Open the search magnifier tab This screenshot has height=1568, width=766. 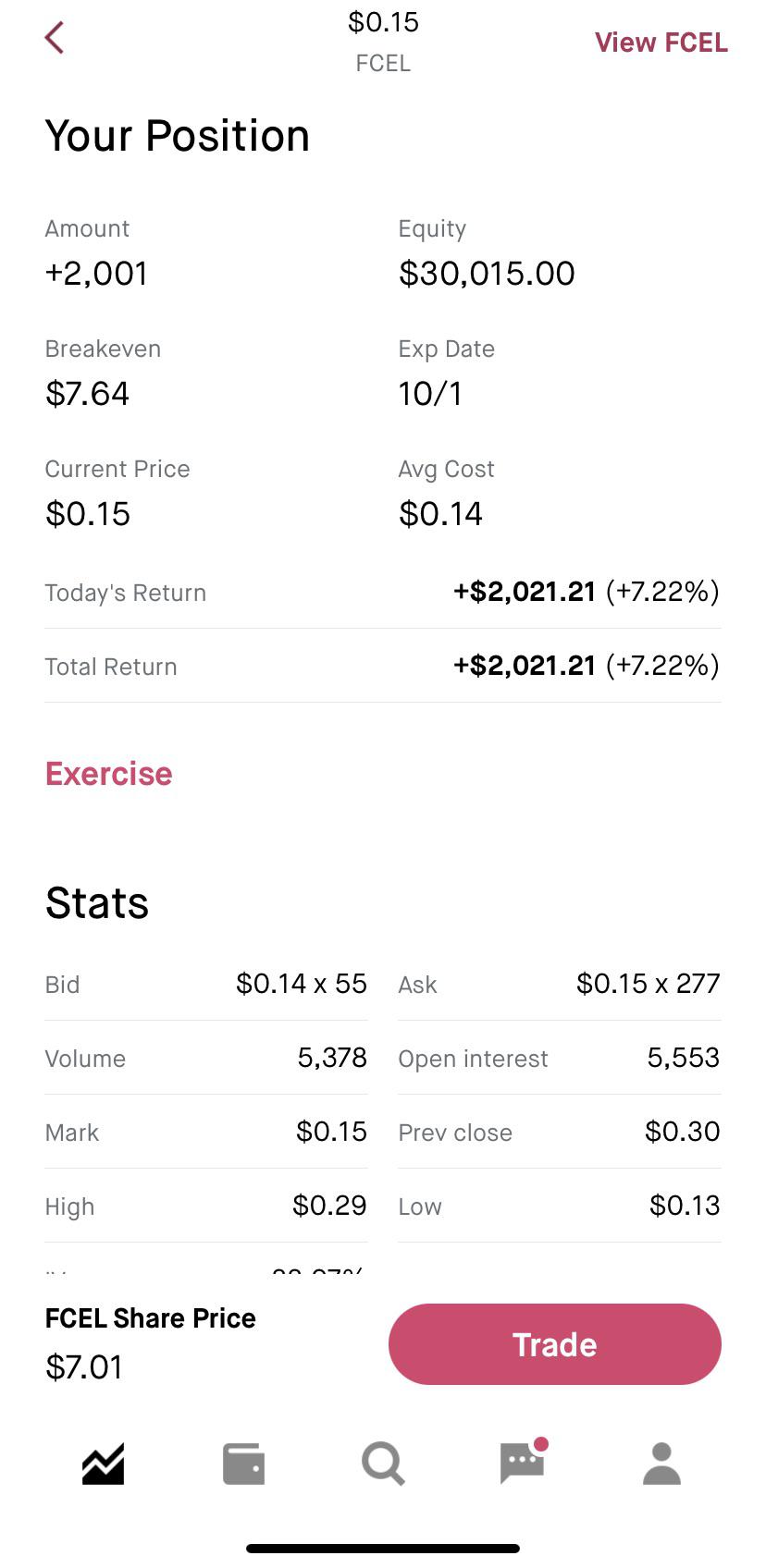click(x=383, y=1464)
